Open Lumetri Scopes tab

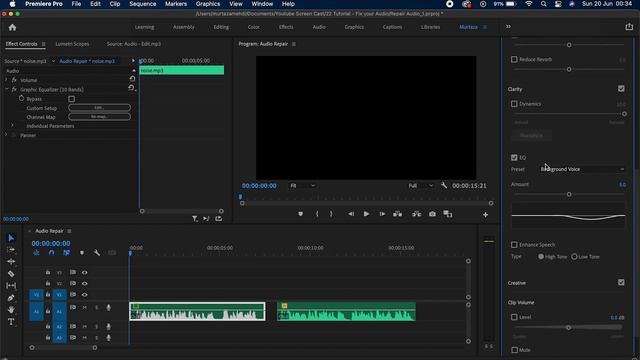pyautogui.click(x=72, y=44)
